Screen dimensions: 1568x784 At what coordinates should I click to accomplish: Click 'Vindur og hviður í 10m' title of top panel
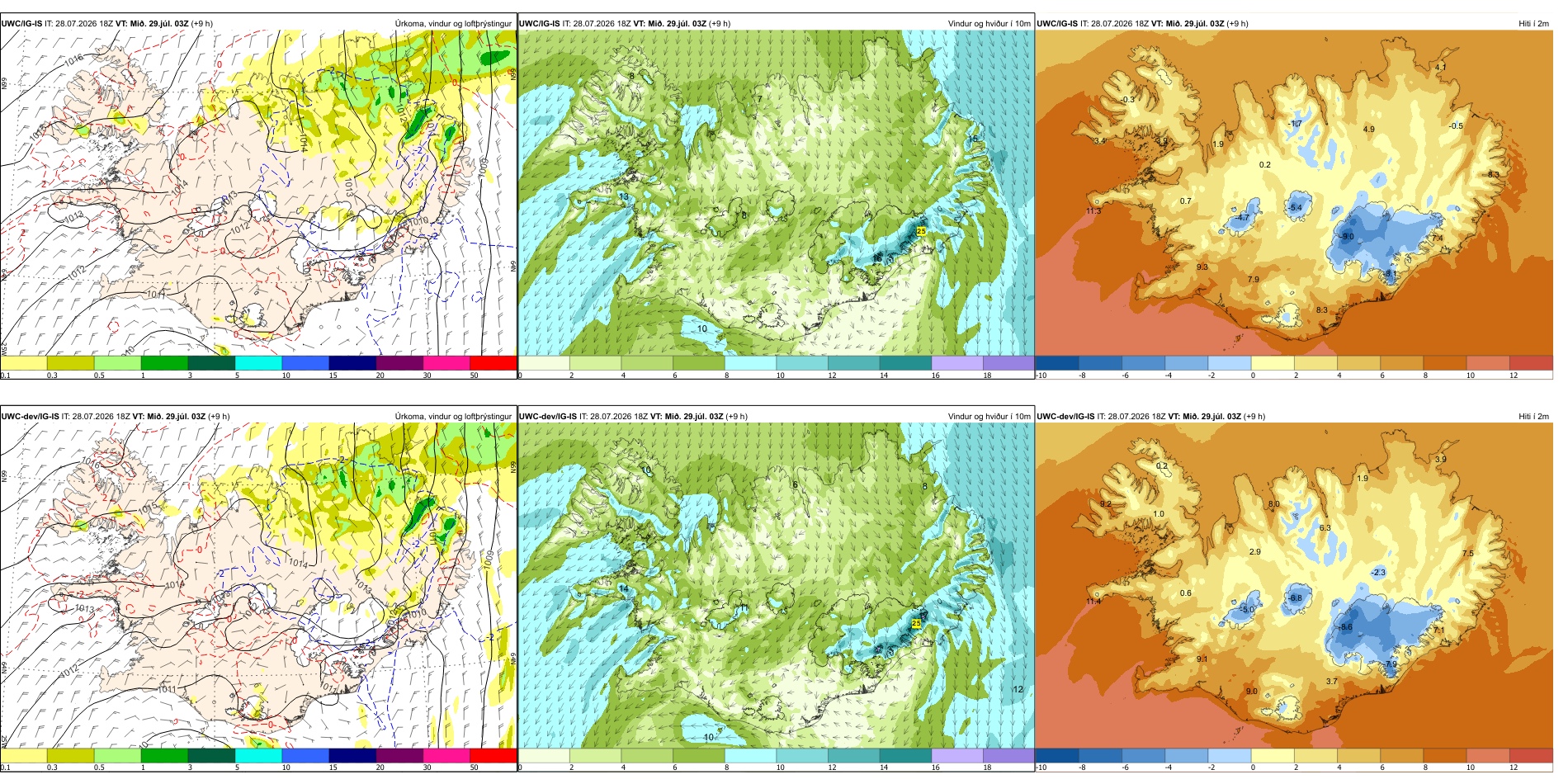tap(989, 24)
